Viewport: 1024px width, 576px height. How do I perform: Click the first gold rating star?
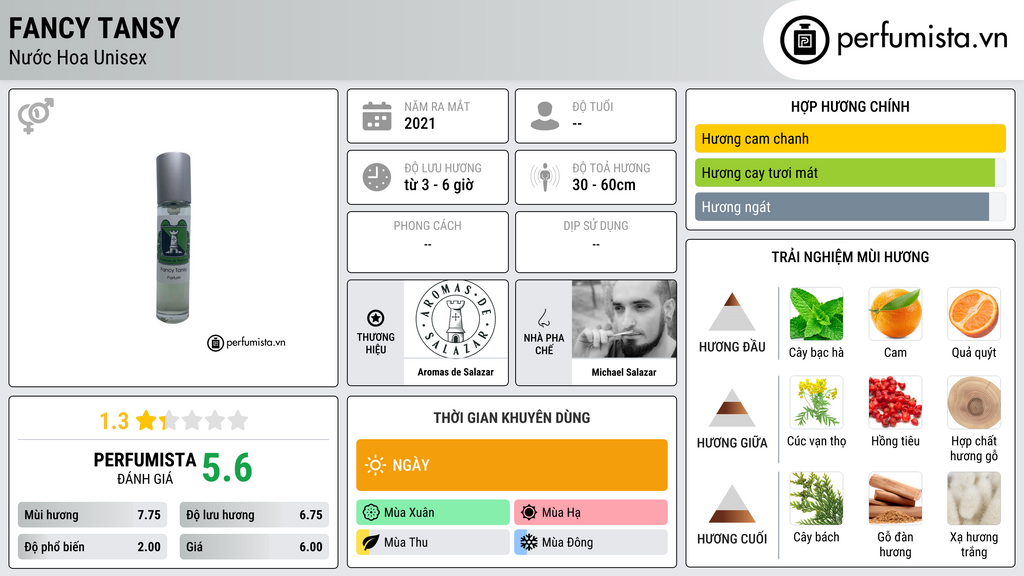click(x=146, y=420)
